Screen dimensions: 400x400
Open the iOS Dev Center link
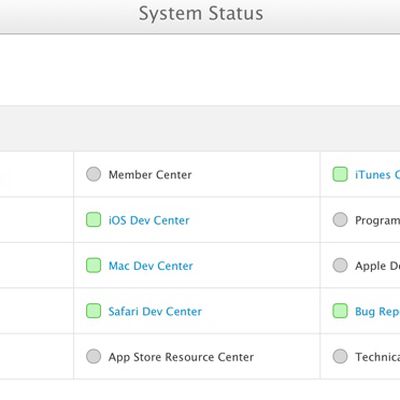pos(149,220)
